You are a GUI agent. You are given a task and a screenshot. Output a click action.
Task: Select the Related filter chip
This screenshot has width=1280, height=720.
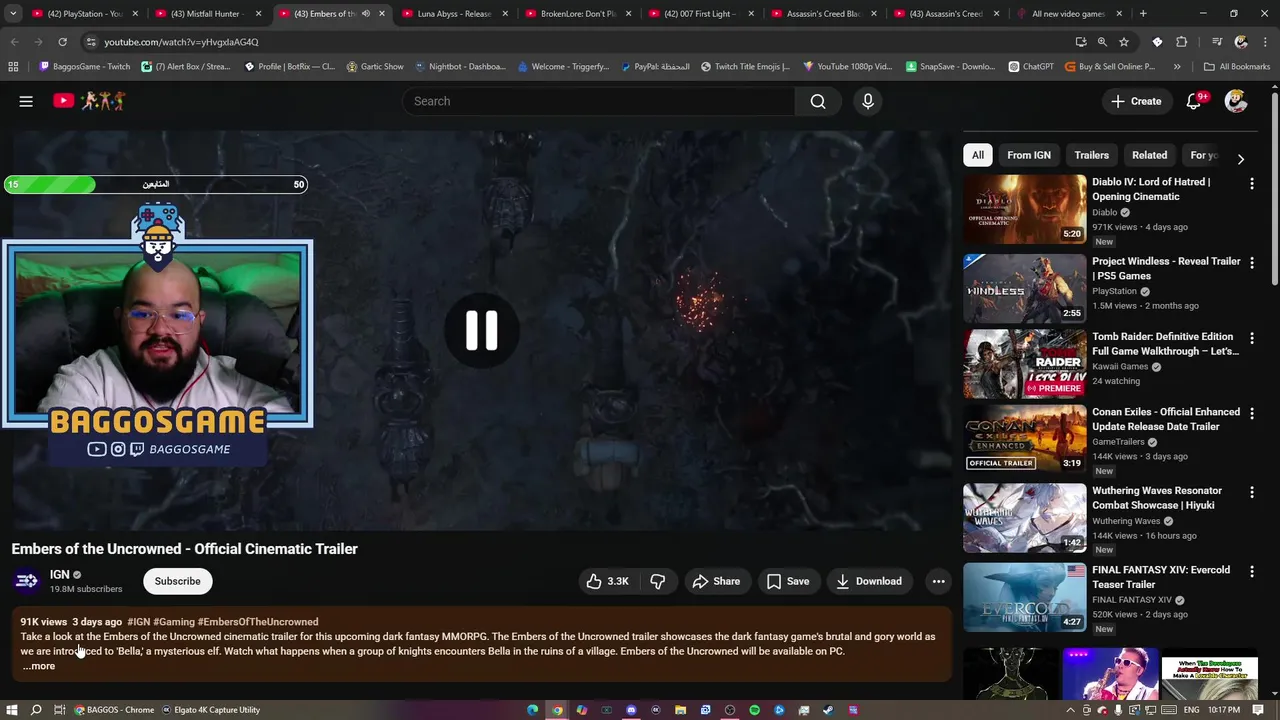(x=1149, y=155)
